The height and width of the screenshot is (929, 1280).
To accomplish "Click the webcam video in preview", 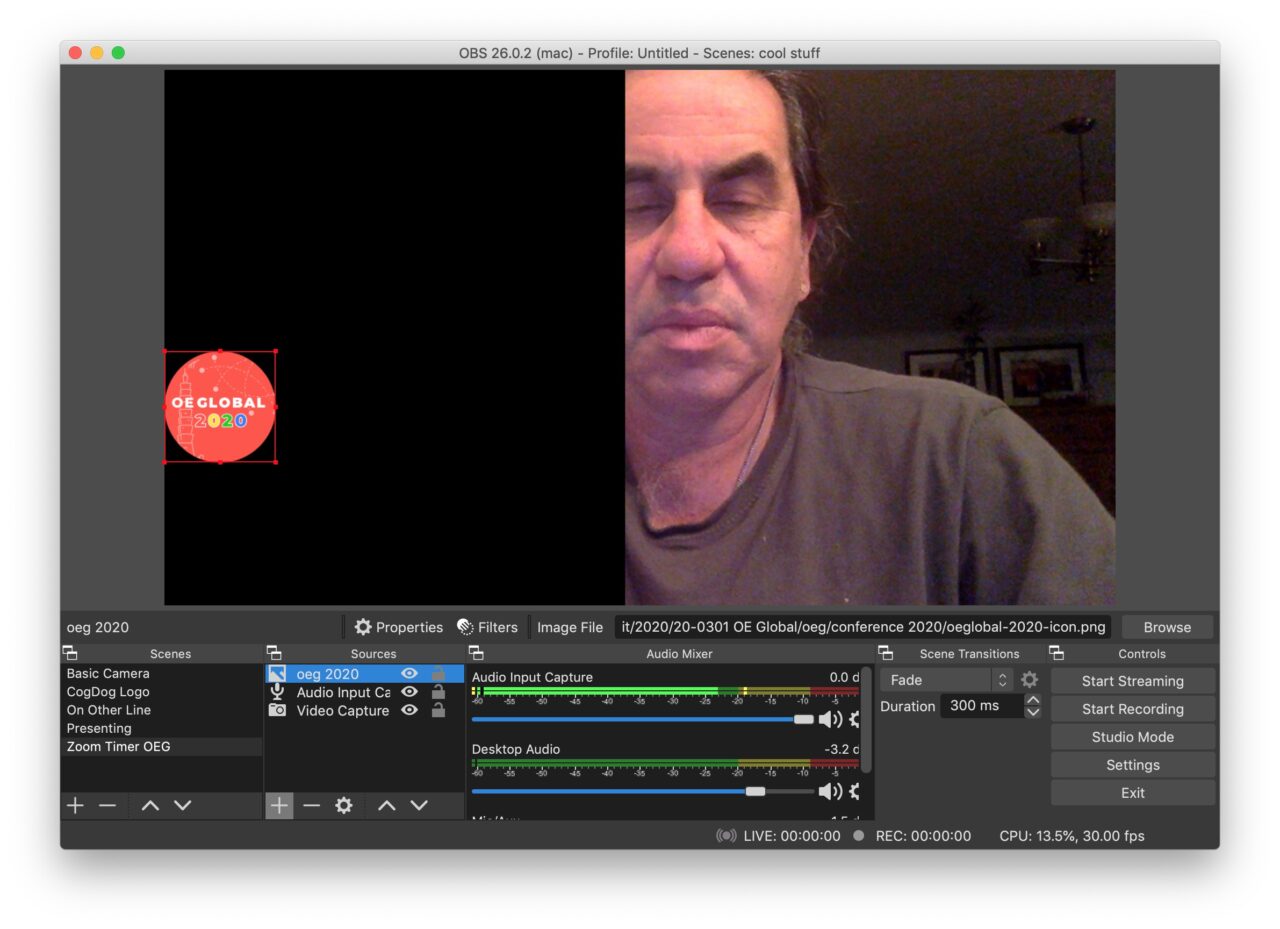I will [x=870, y=337].
